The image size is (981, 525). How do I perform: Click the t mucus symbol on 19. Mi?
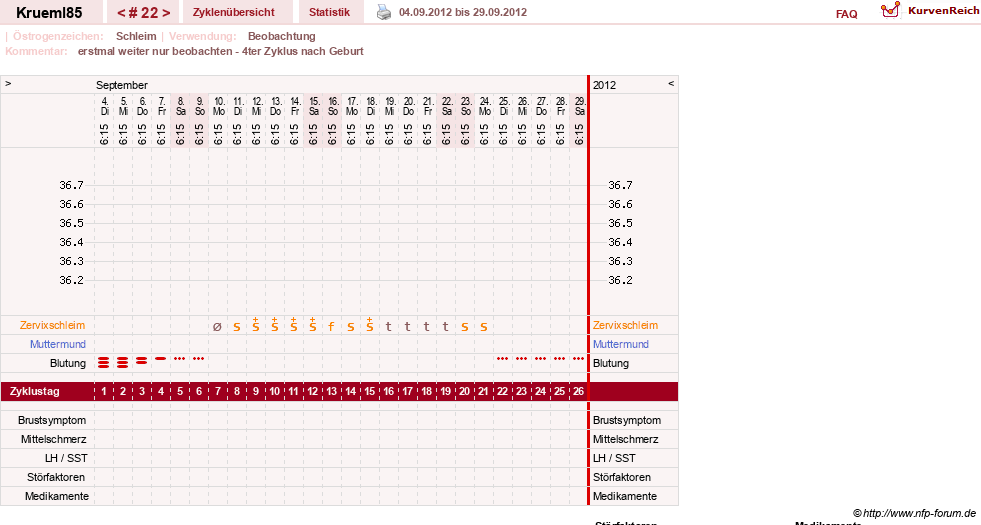(389, 327)
